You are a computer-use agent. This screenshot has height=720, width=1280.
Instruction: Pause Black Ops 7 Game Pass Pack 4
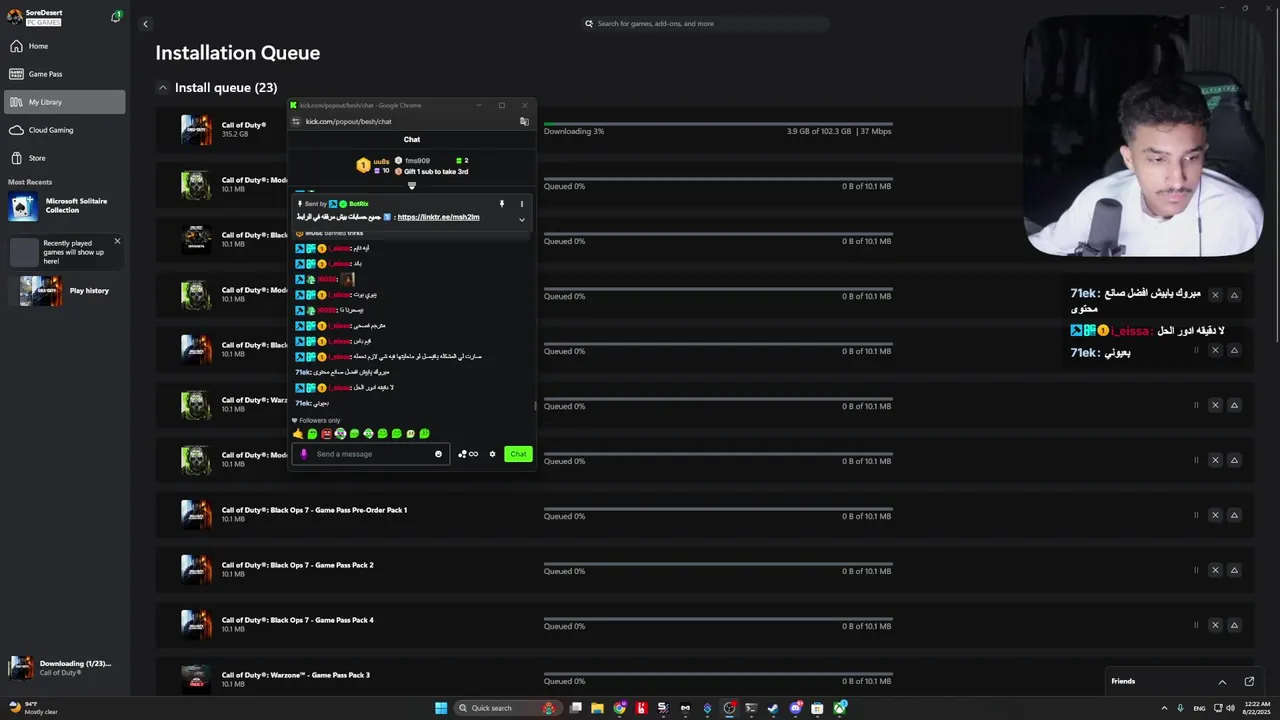[x=1196, y=625]
